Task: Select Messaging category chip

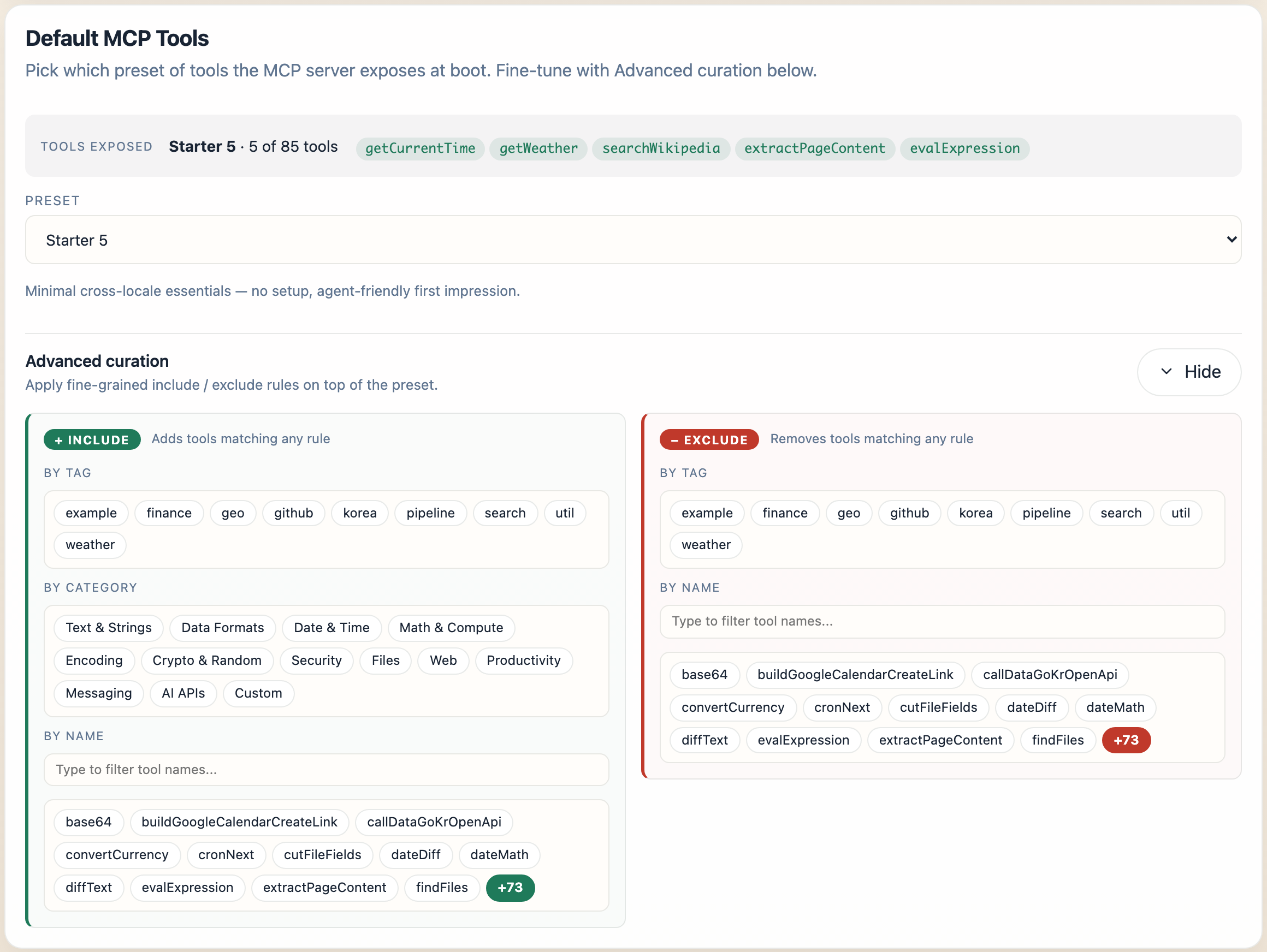Action: (x=98, y=693)
